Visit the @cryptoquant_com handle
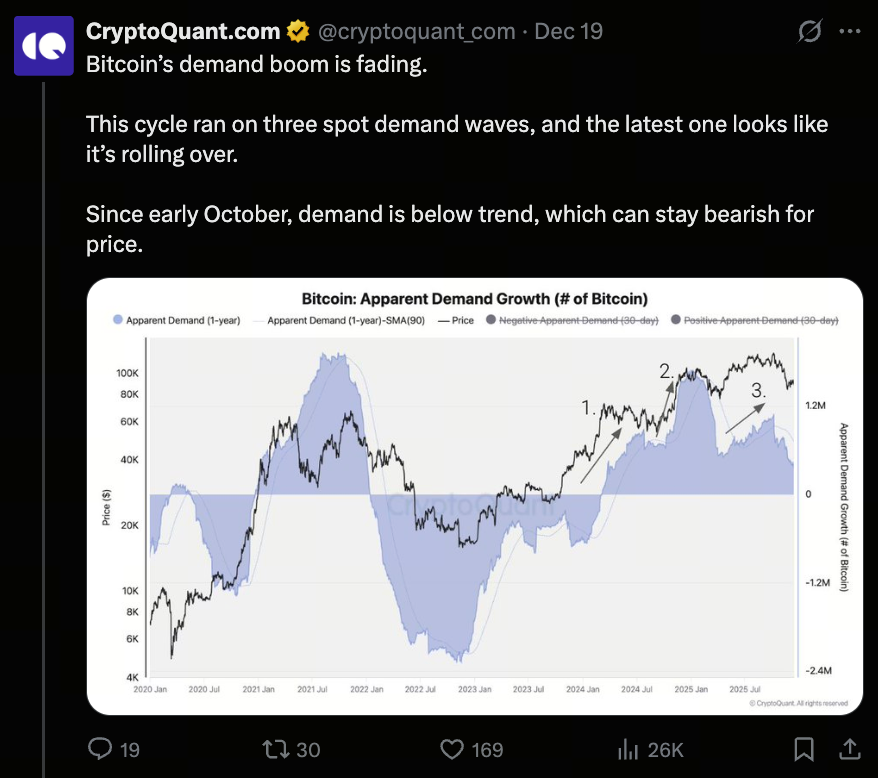 416,32
